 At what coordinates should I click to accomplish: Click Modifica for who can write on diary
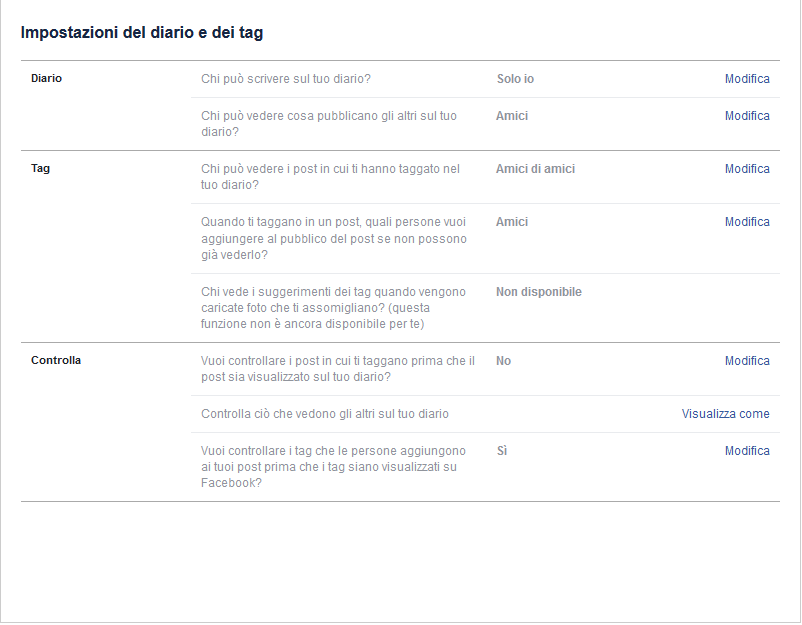(747, 79)
